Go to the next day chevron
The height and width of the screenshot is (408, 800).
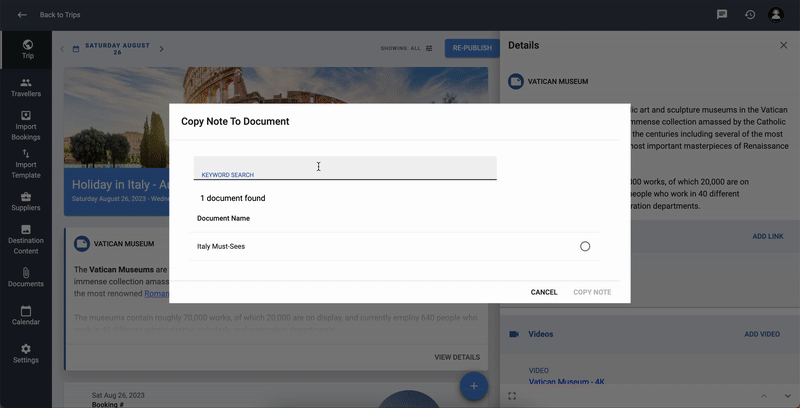point(162,48)
